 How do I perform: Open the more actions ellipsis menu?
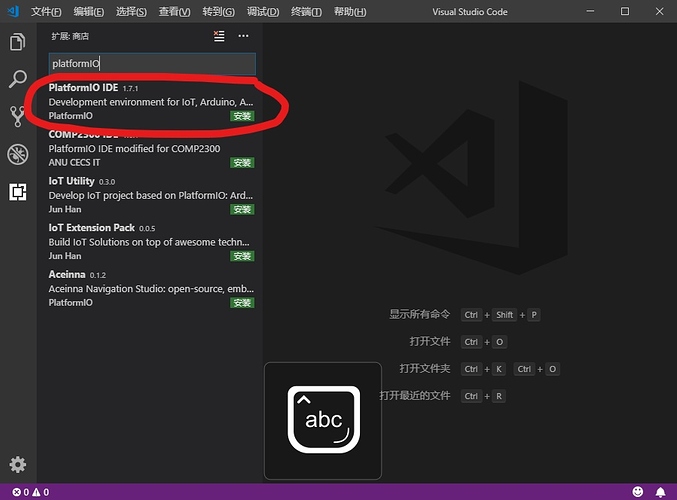244,36
